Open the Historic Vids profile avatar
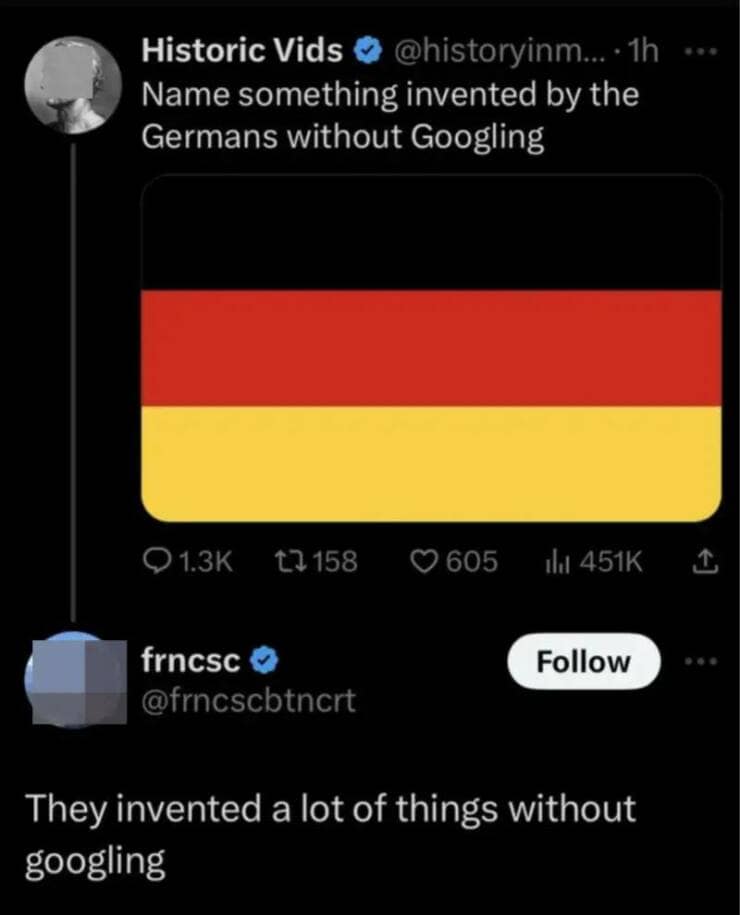The width and height of the screenshot is (740, 915). click(x=74, y=84)
